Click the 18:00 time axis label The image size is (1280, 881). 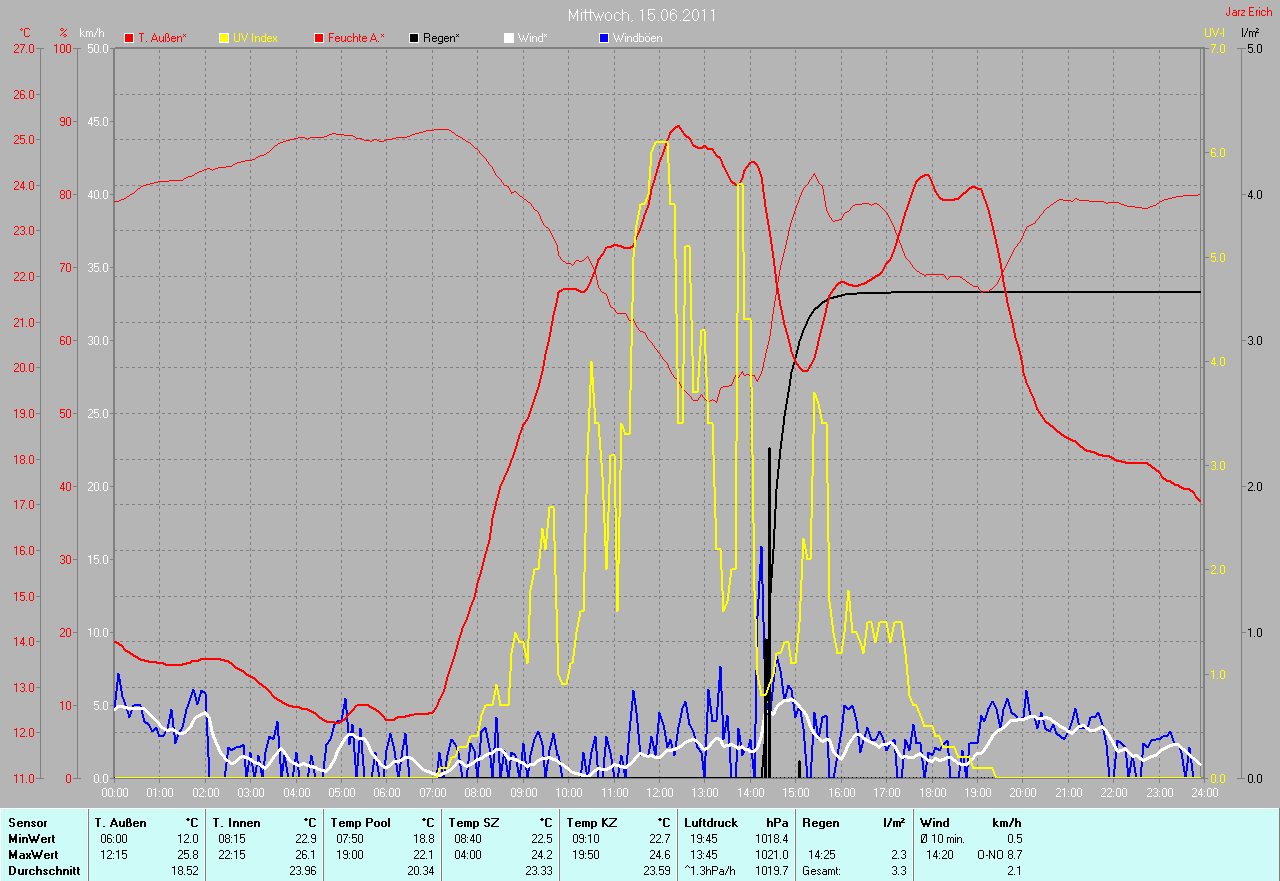click(932, 793)
